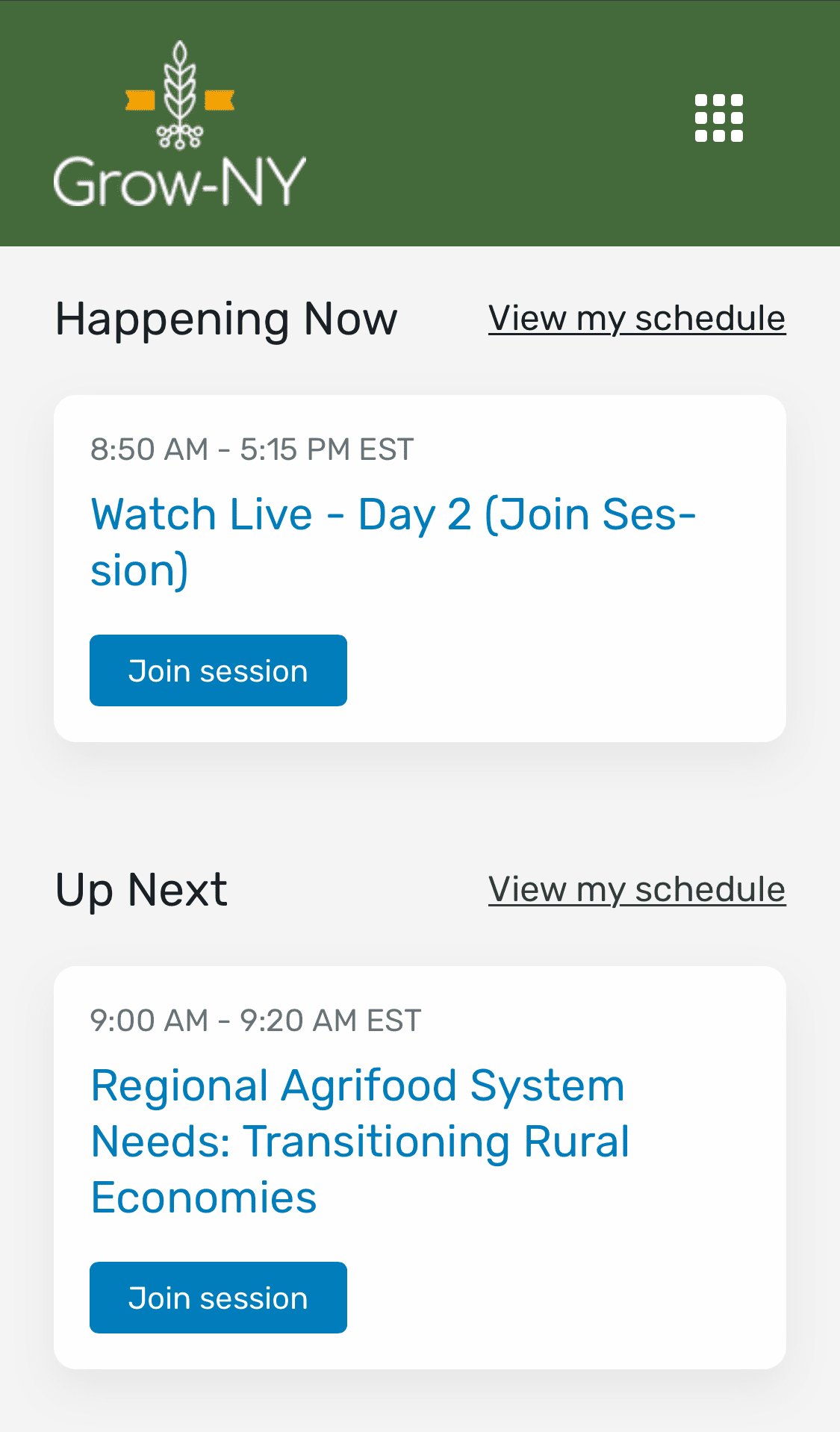Join the Regional Agrifood System session
Screen dimensions: 840x1432
tap(218, 1298)
